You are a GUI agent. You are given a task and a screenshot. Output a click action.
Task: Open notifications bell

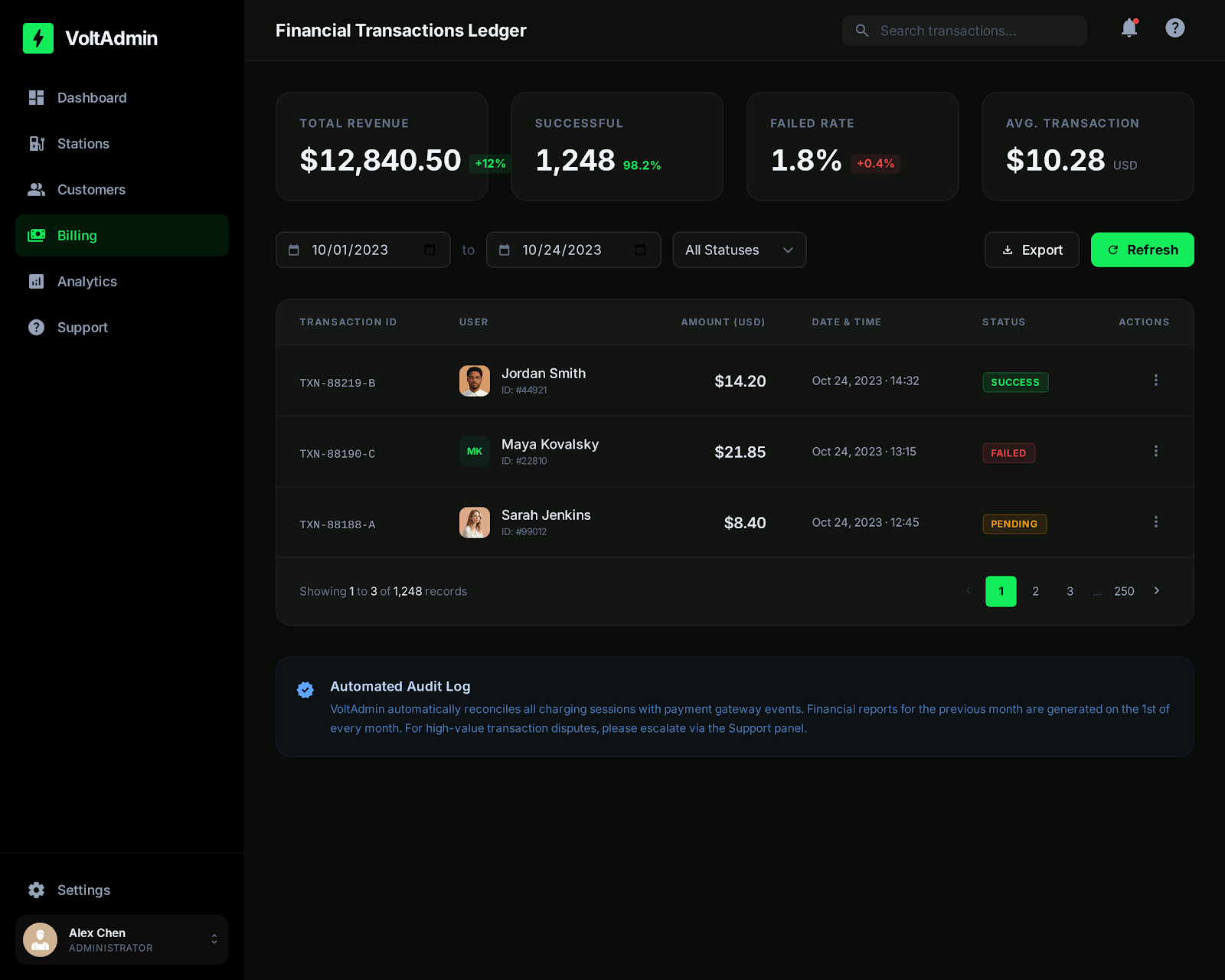tap(1129, 29)
